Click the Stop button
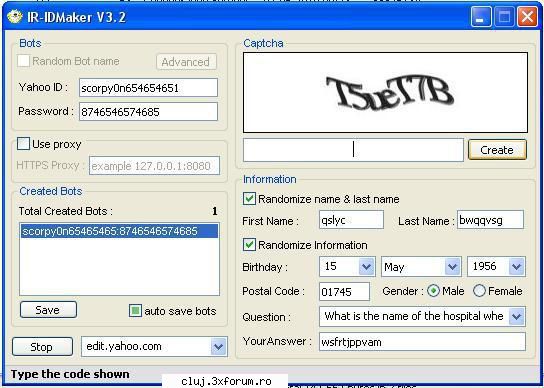The image size is (544, 388). tap(42, 347)
